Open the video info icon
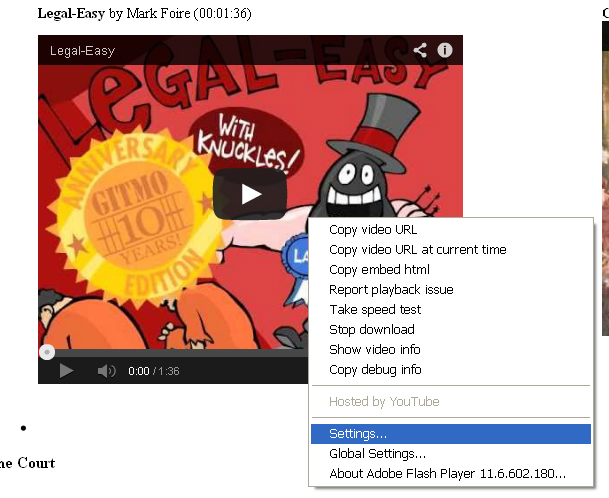Screen dimensions: 609x498 coord(445,50)
